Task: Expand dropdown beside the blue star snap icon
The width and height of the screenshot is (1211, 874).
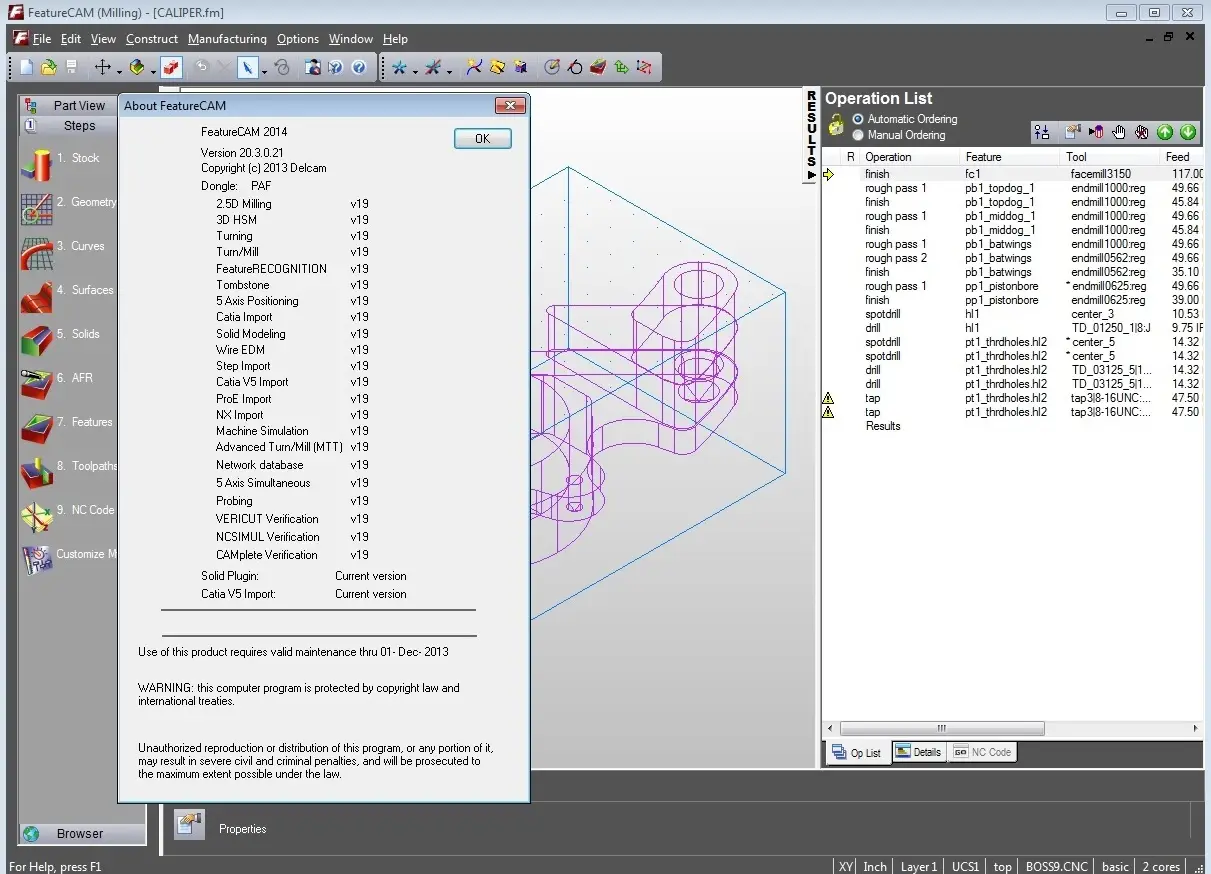Action: tap(415, 71)
